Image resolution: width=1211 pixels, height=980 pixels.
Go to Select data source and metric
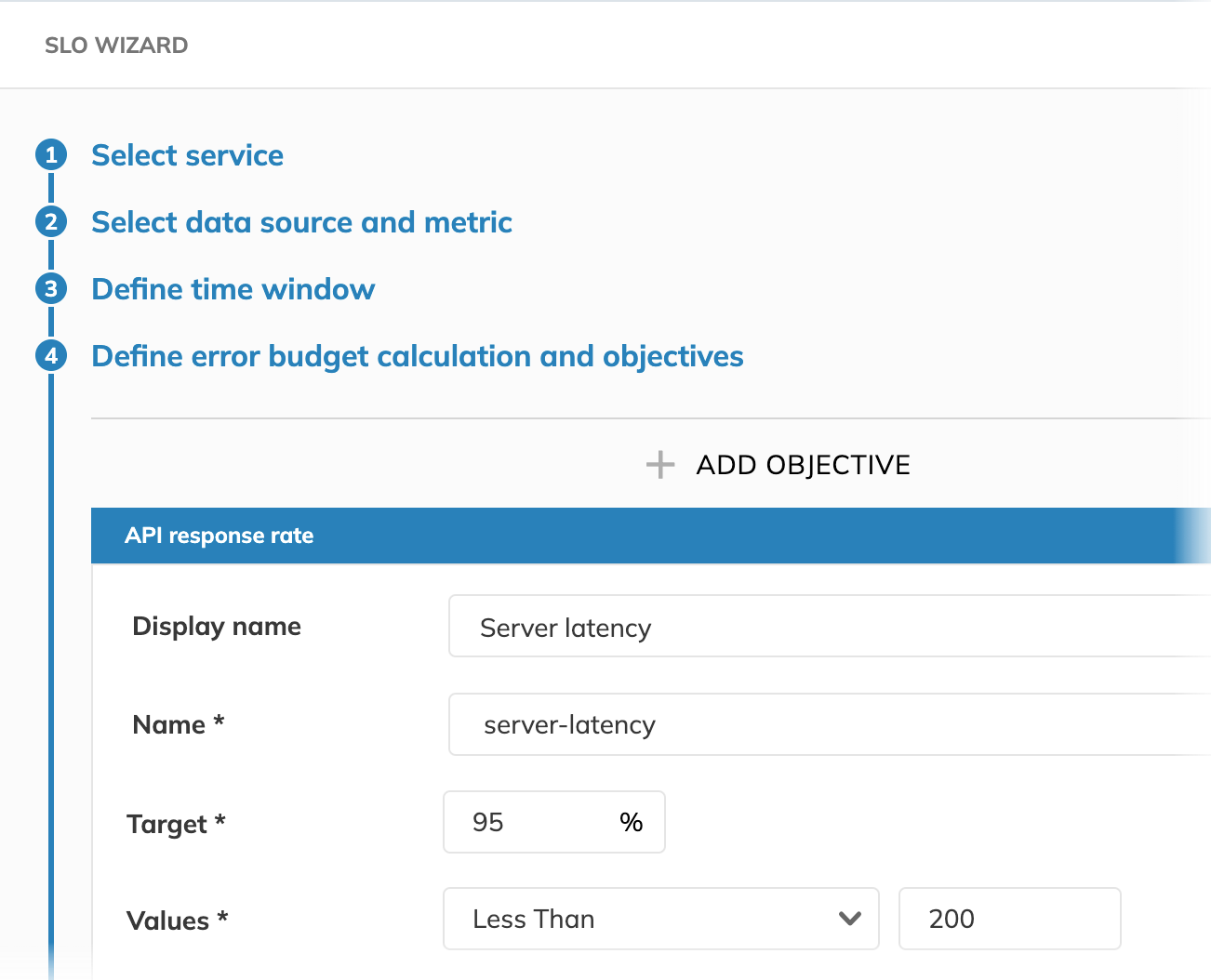click(x=301, y=222)
